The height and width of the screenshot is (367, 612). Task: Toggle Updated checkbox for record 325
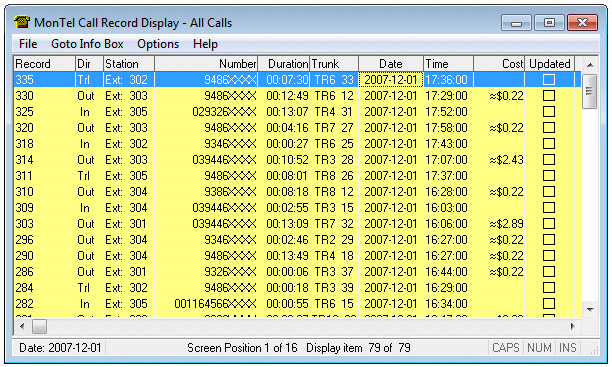pos(549,112)
